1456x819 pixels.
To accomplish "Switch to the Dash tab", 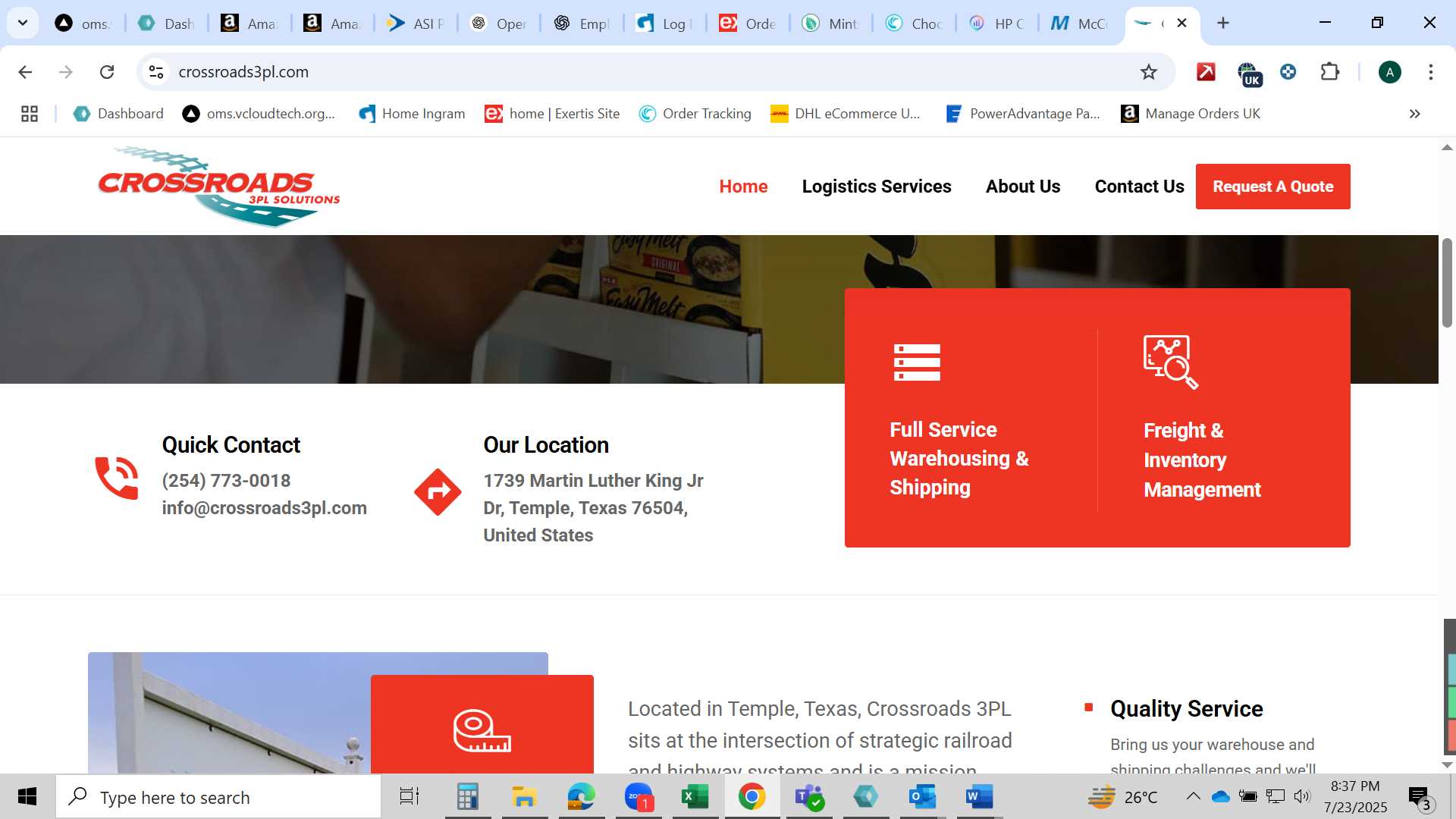I will click(167, 24).
